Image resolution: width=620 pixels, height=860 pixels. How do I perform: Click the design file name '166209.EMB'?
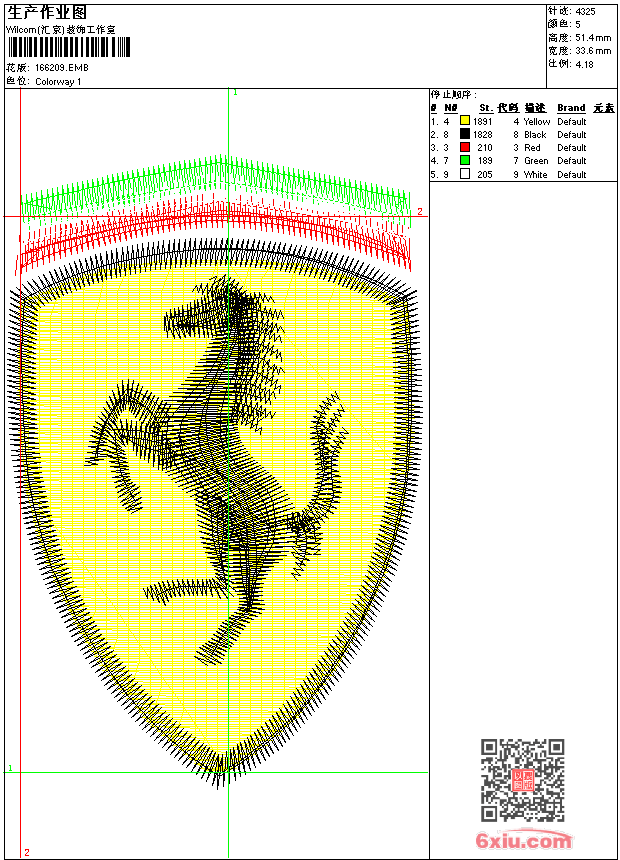coord(61,67)
